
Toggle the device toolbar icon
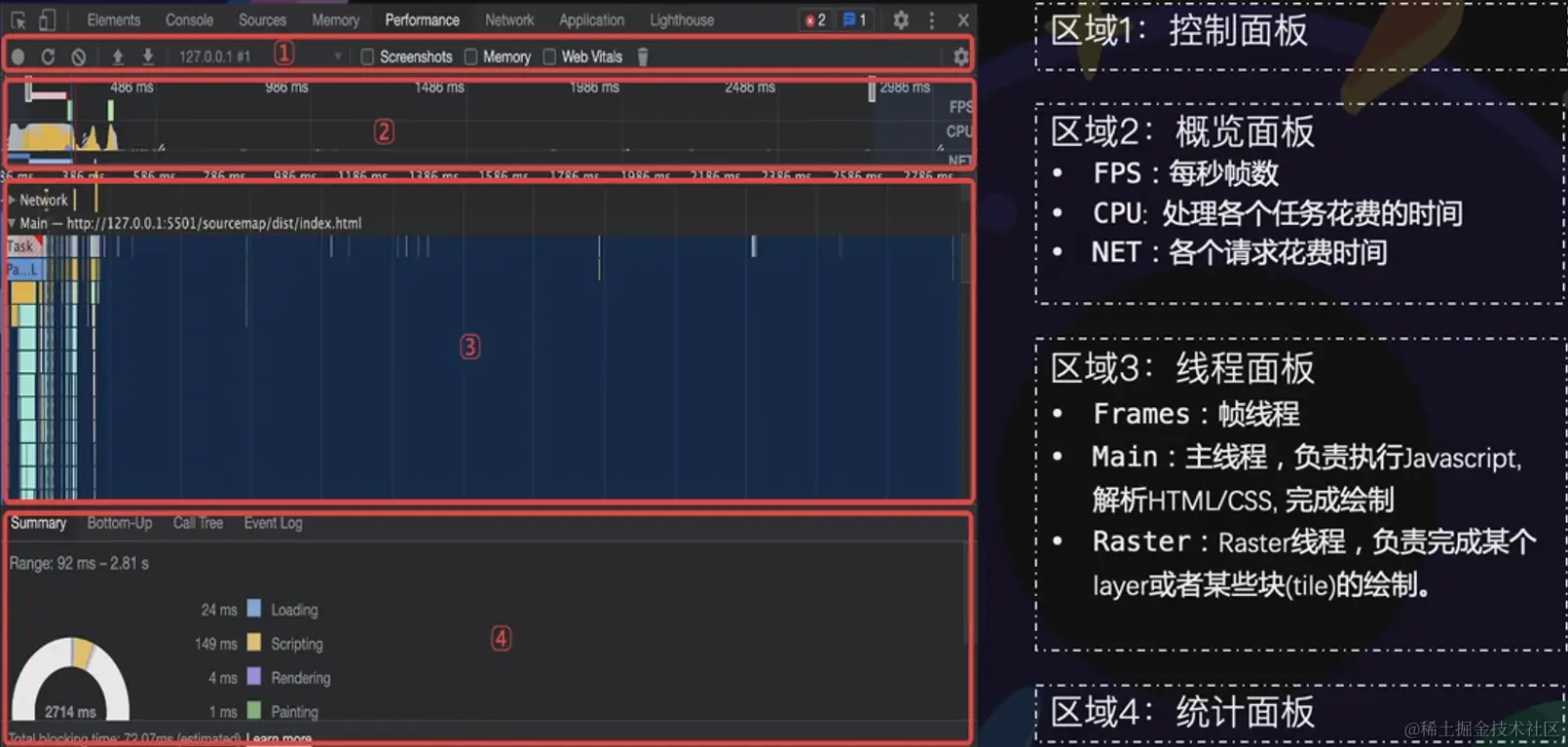click(x=47, y=19)
